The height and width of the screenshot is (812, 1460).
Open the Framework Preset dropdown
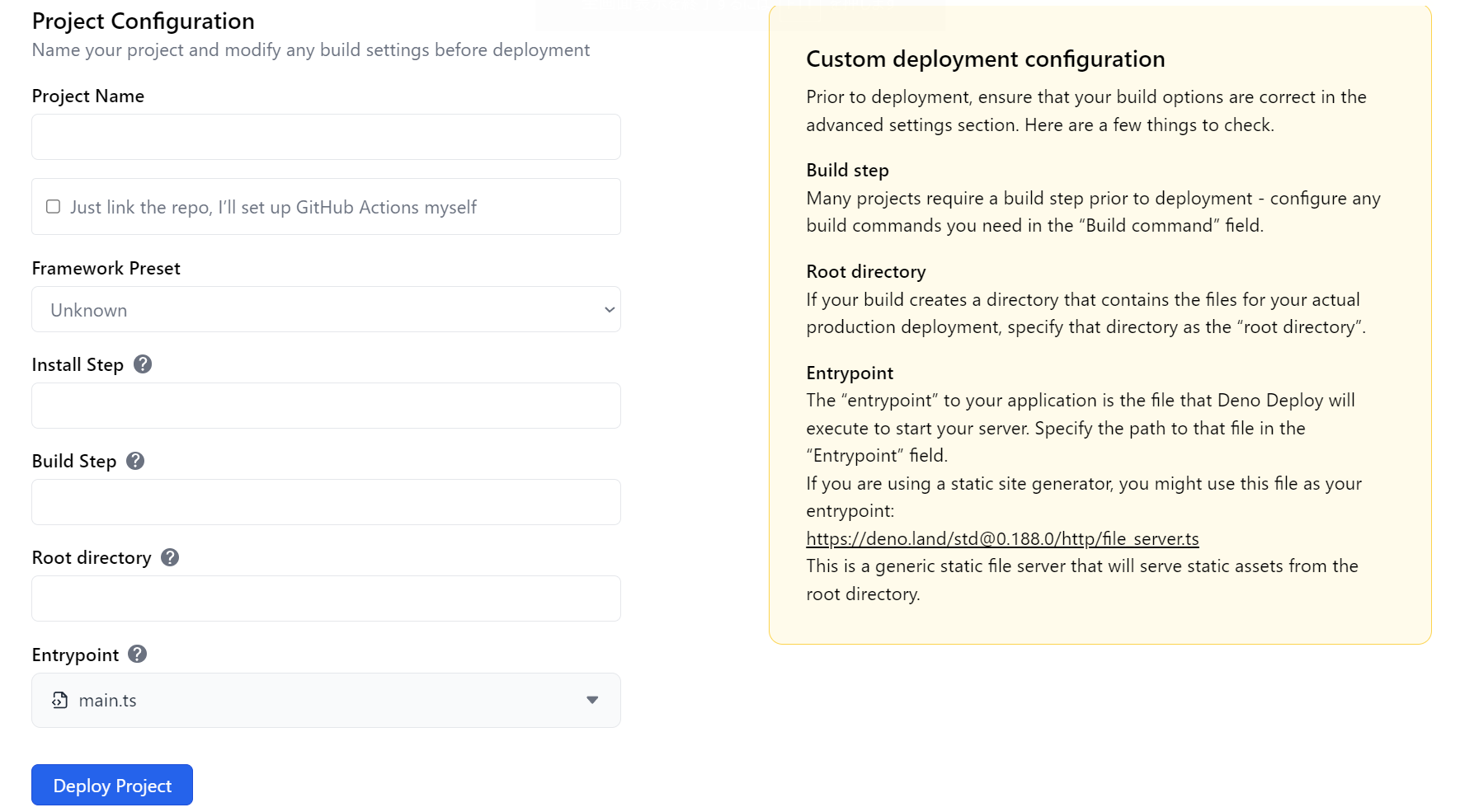click(x=326, y=309)
